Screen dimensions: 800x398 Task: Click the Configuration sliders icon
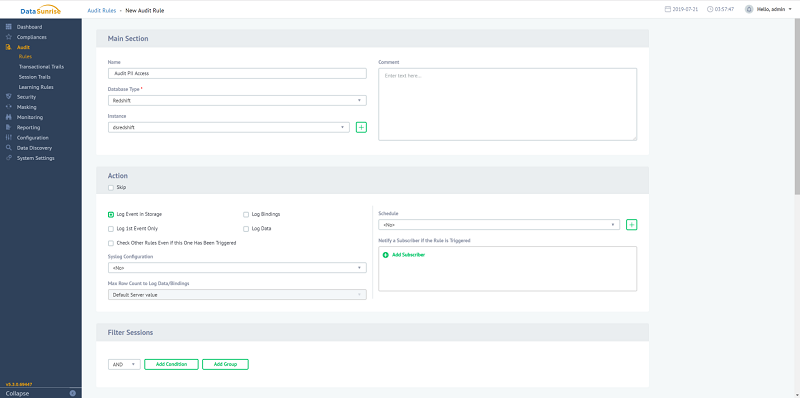pos(8,137)
